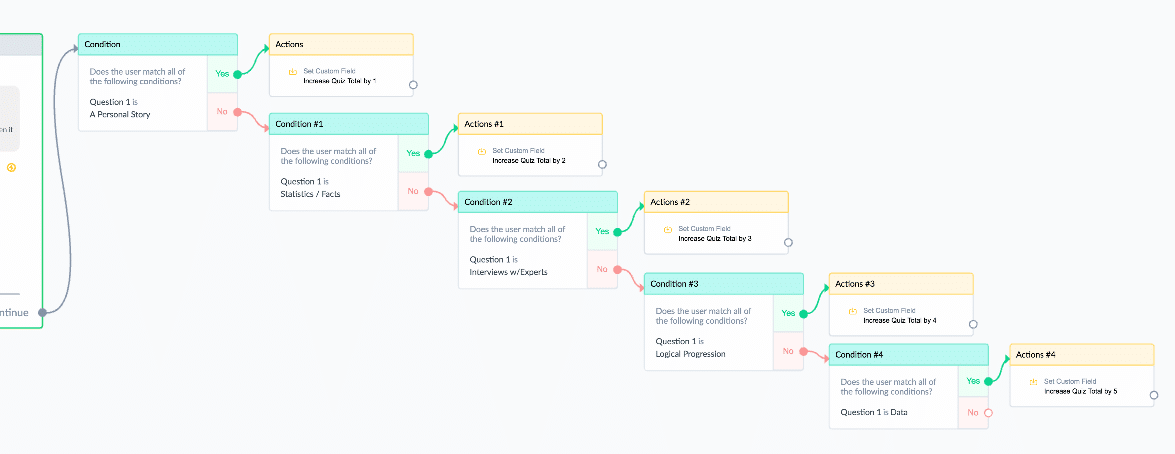Click the Set Custom Field icon in Actions #2
Viewport: 1175px width, 454px height.
(x=668, y=230)
